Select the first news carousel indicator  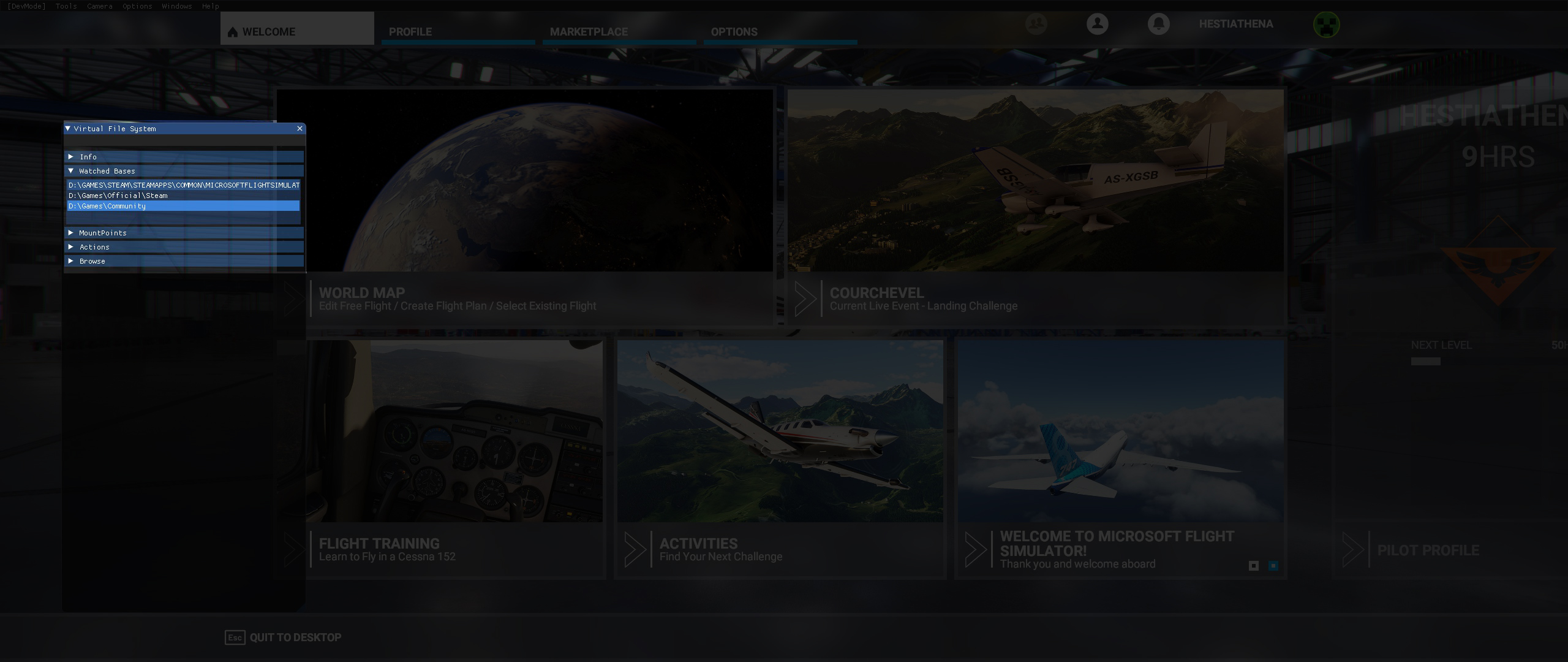pos(1253,566)
